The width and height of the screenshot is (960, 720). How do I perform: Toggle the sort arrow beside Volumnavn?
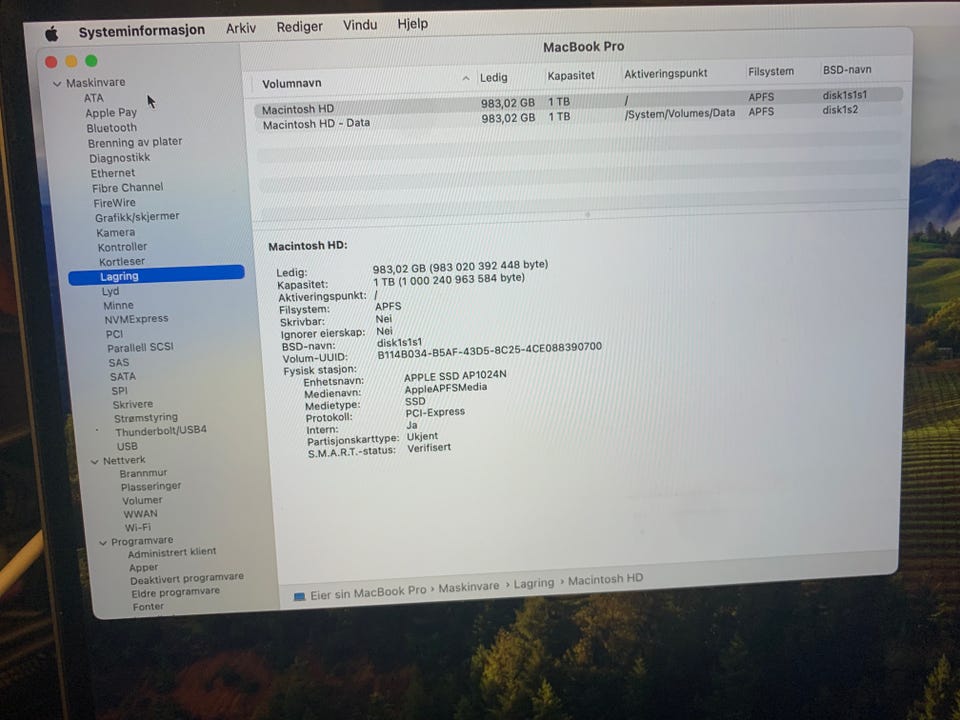pos(466,78)
